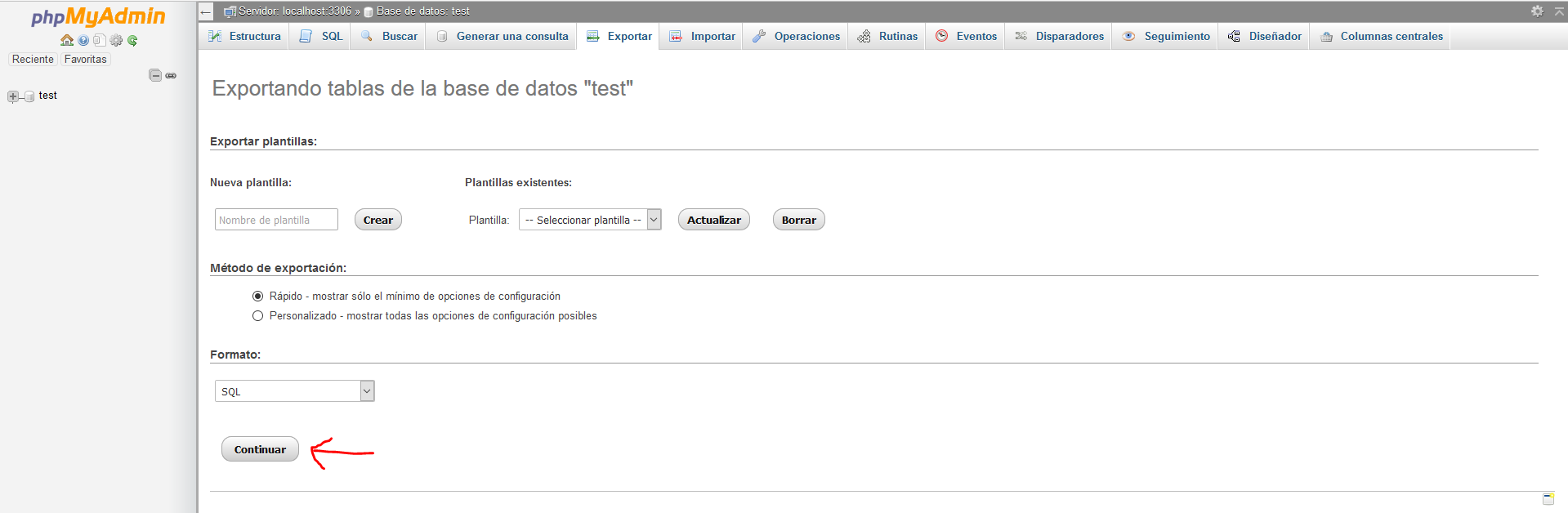
Task: Open the Reciente tables list
Action: coord(33,59)
